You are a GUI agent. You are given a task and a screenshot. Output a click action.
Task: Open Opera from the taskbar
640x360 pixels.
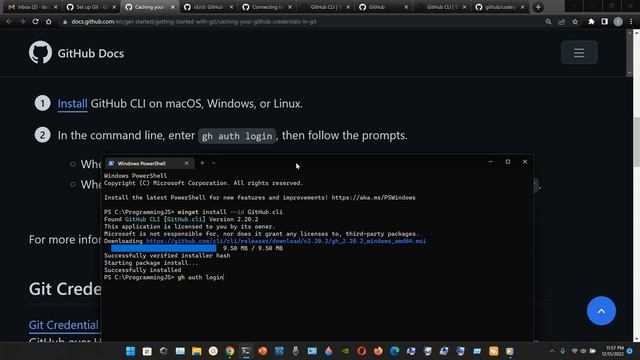point(361,351)
